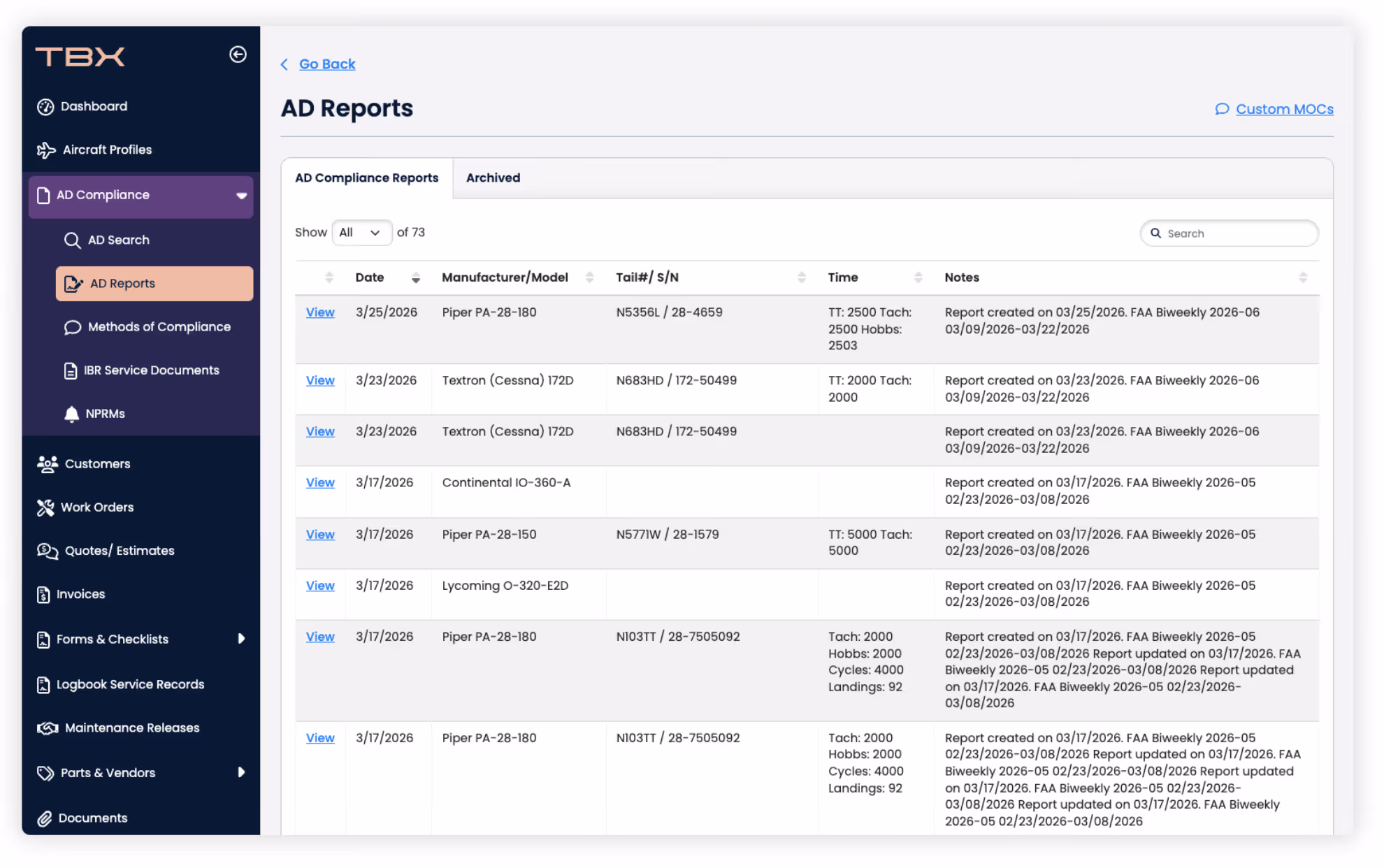Click the Work Orders tools icon

(x=45, y=508)
